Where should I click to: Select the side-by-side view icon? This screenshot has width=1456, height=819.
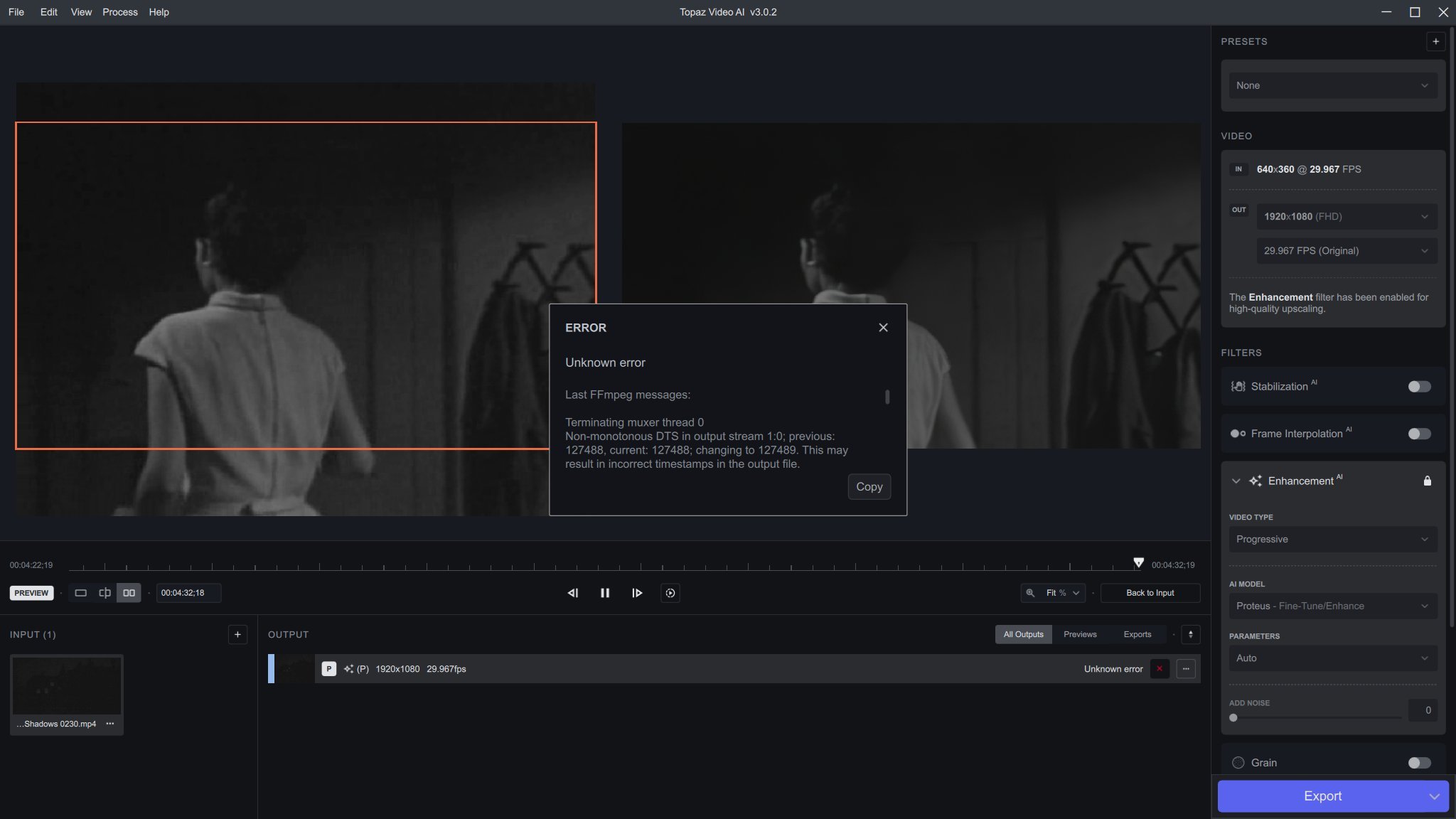129,592
